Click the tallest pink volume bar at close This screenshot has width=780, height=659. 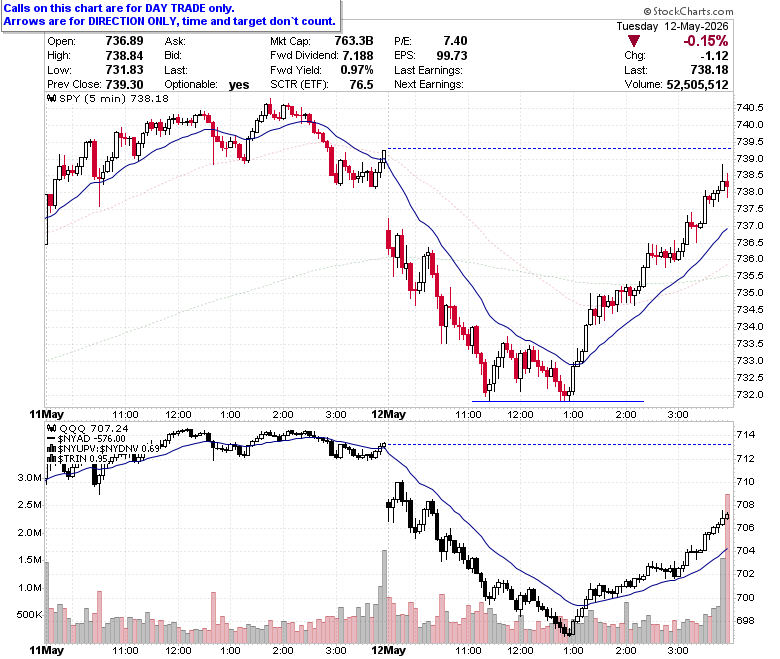727,568
